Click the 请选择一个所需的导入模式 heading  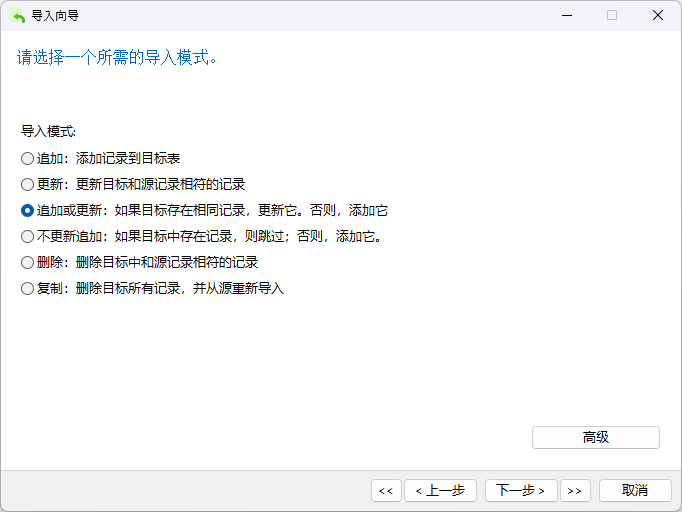(118, 57)
